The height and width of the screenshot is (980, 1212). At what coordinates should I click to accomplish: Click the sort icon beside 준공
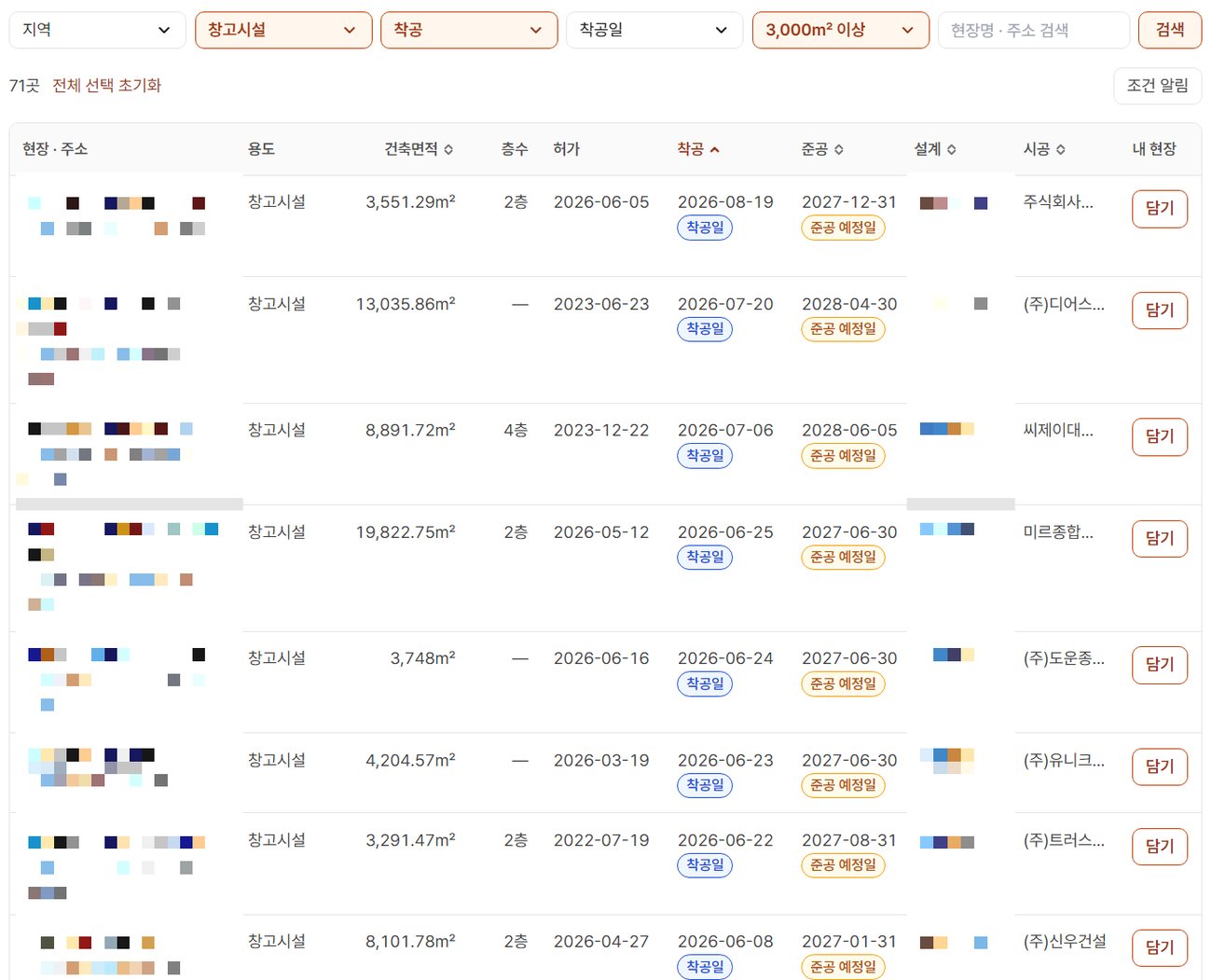(x=839, y=149)
